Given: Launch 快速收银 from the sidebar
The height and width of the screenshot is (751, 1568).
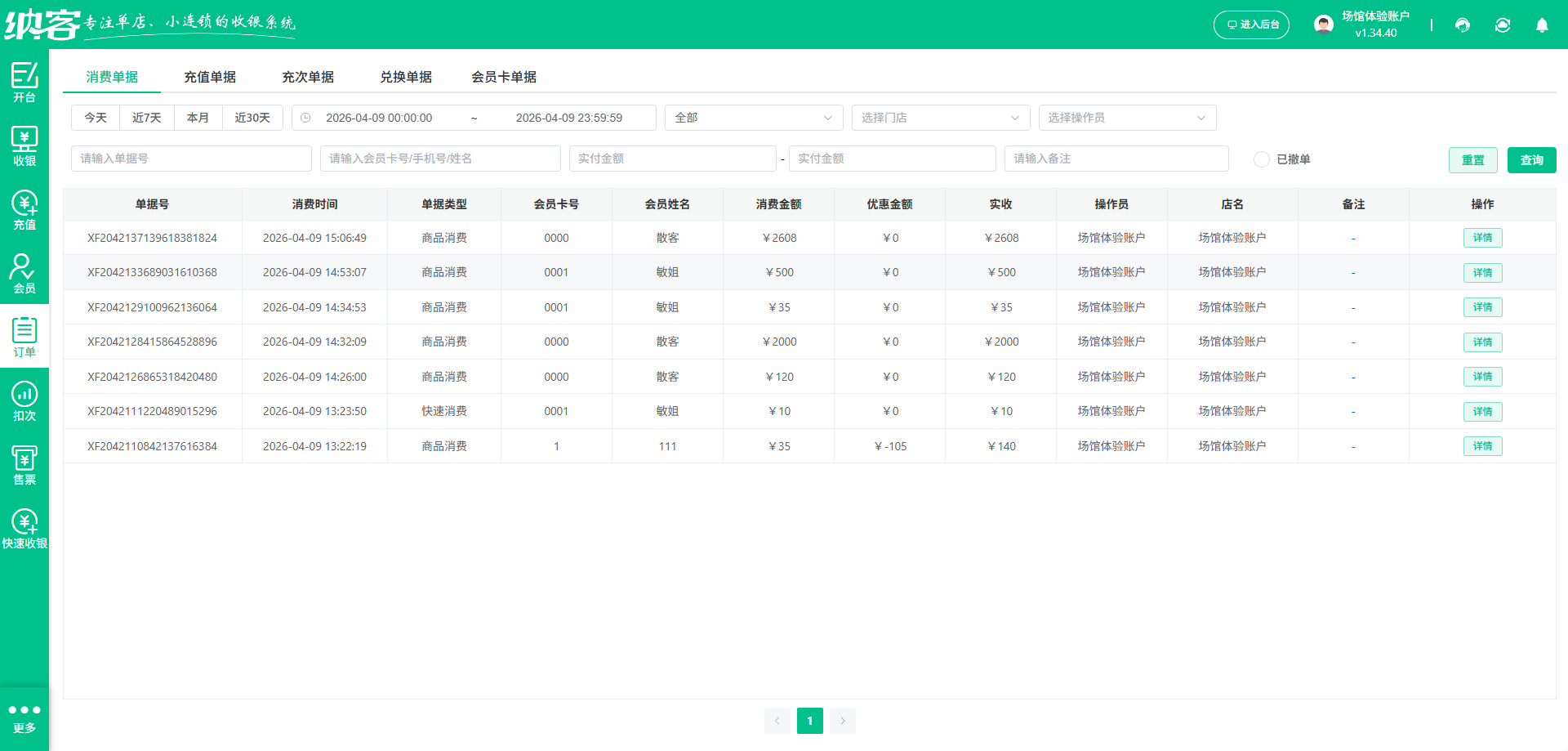Looking at the screenshot, I should [24, 527].
